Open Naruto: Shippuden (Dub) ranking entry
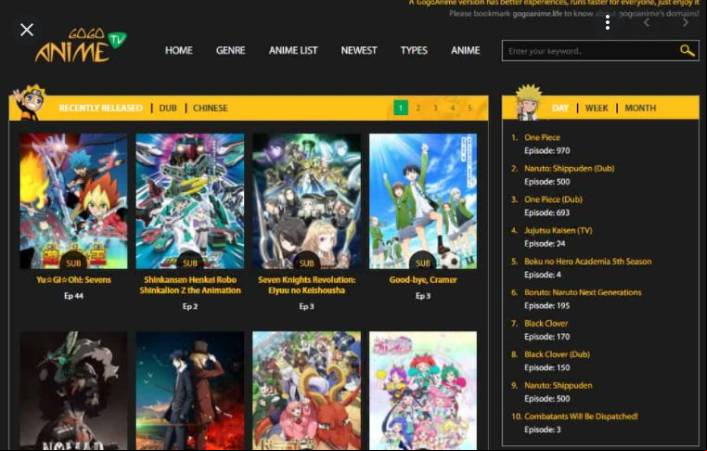The width and height of the screenshot is (707, 451). [x=569, y=169]
